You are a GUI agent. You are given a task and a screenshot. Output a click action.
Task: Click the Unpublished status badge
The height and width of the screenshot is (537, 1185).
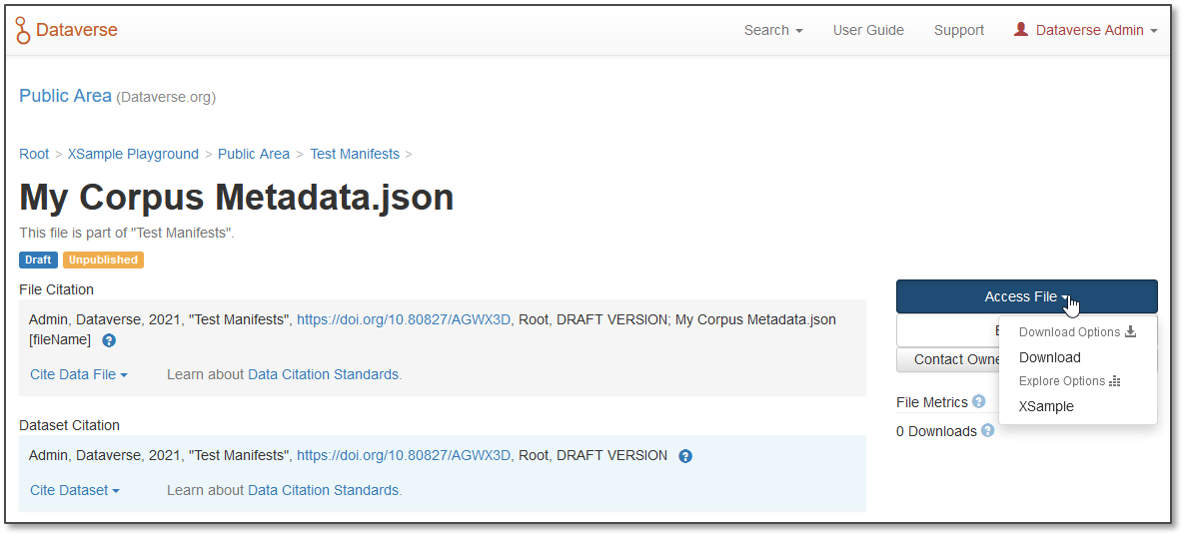[x=103, y=260]
